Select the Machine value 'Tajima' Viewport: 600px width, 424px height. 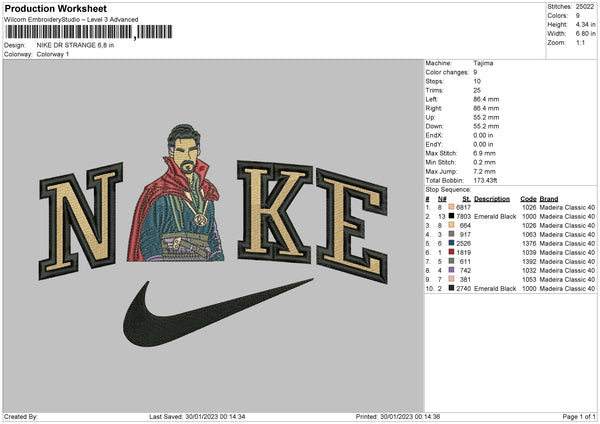point(483,63)
